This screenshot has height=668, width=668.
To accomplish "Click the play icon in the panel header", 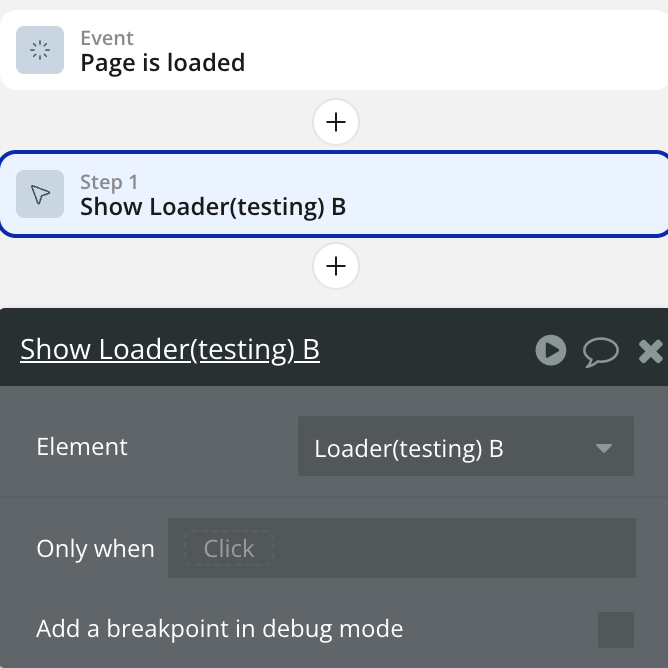I will pos(550,350).
